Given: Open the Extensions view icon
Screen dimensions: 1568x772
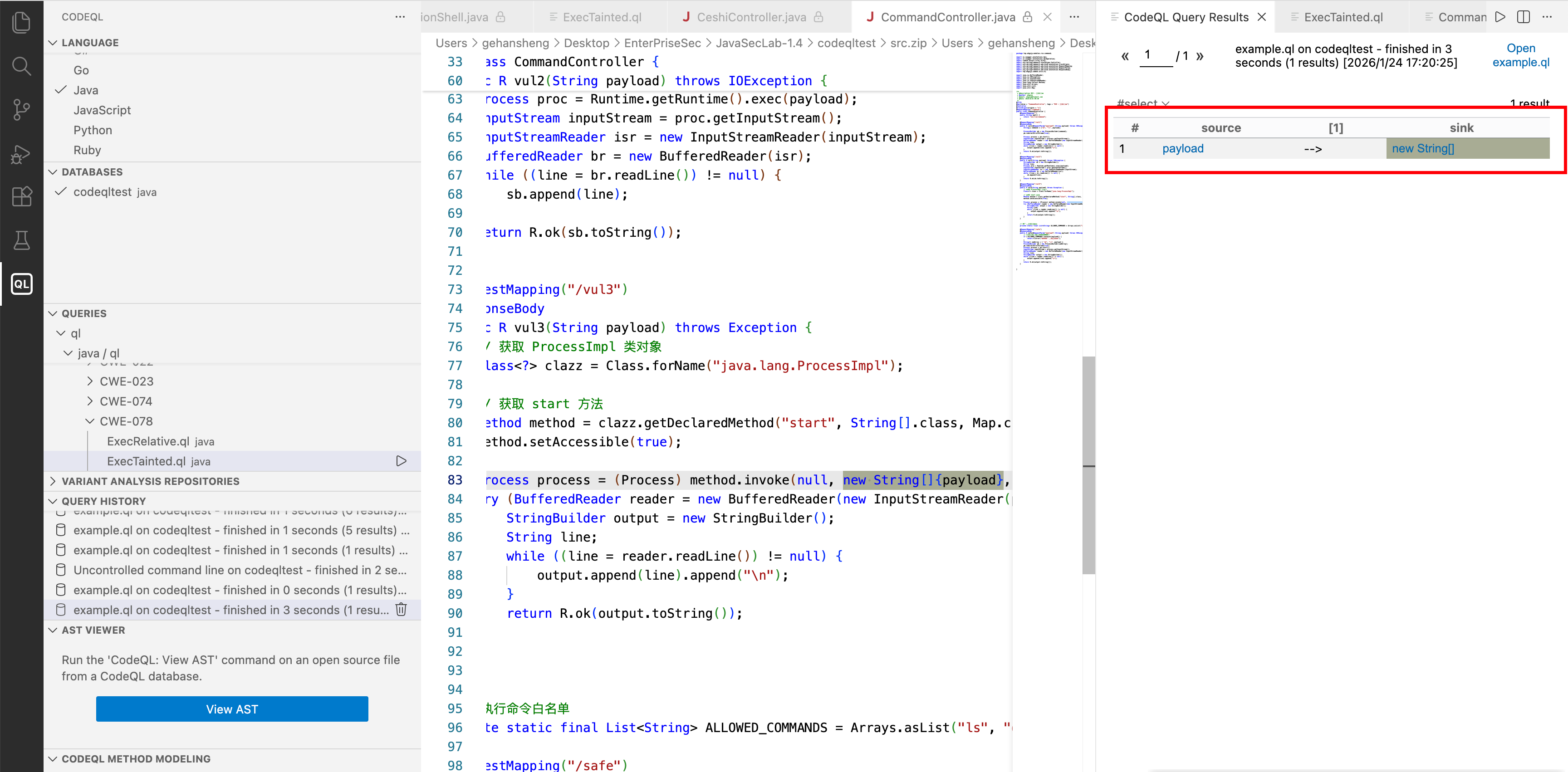Looking at the screenshot, I should click(21, 196).
